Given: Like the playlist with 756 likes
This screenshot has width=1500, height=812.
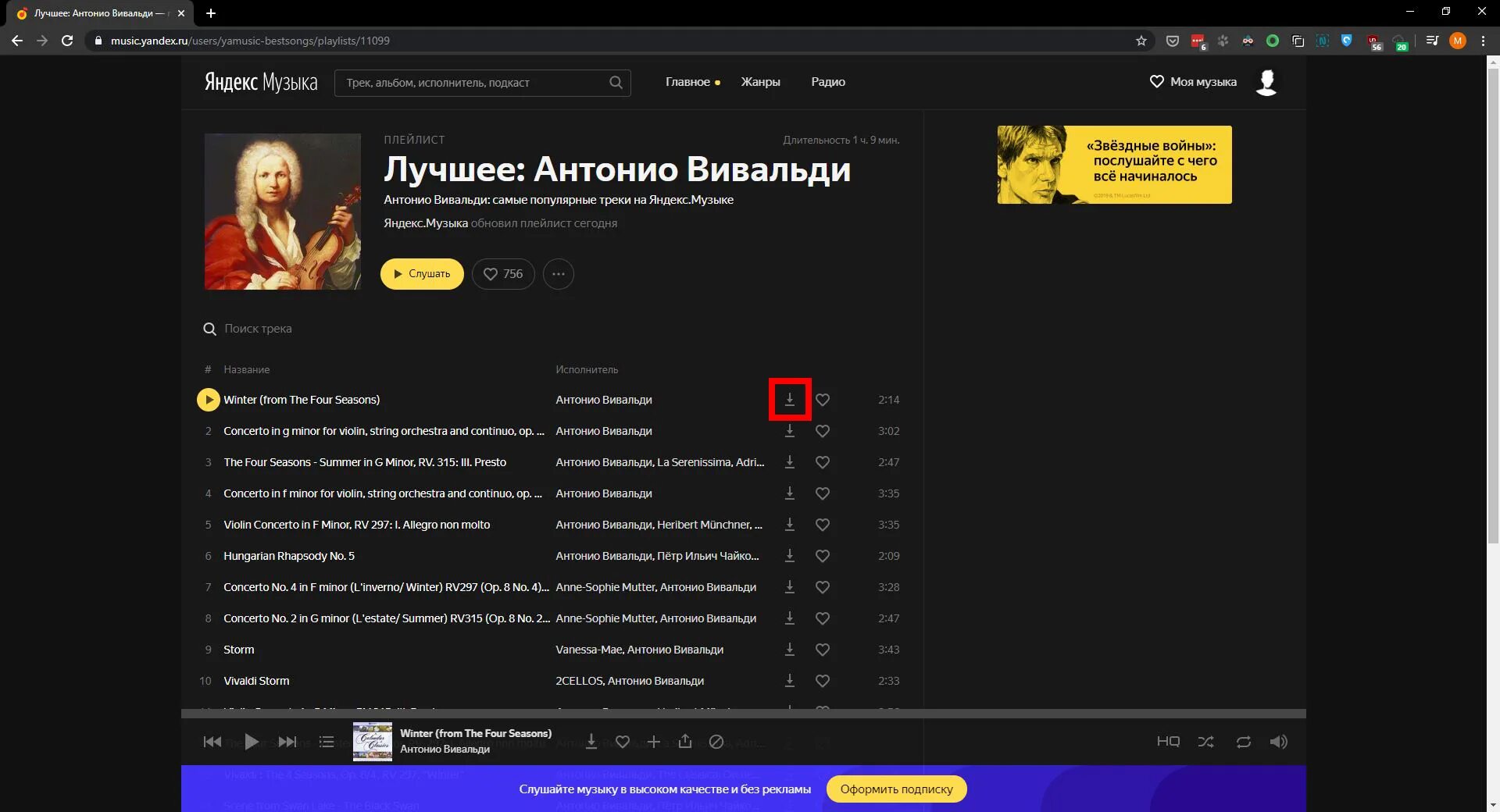Looking at the screenshot, I should tap(503, 274).
